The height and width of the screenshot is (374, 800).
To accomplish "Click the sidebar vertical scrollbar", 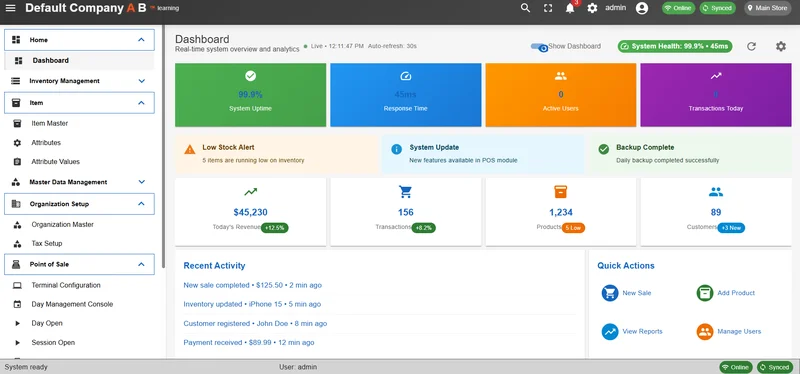I will 163,145.
